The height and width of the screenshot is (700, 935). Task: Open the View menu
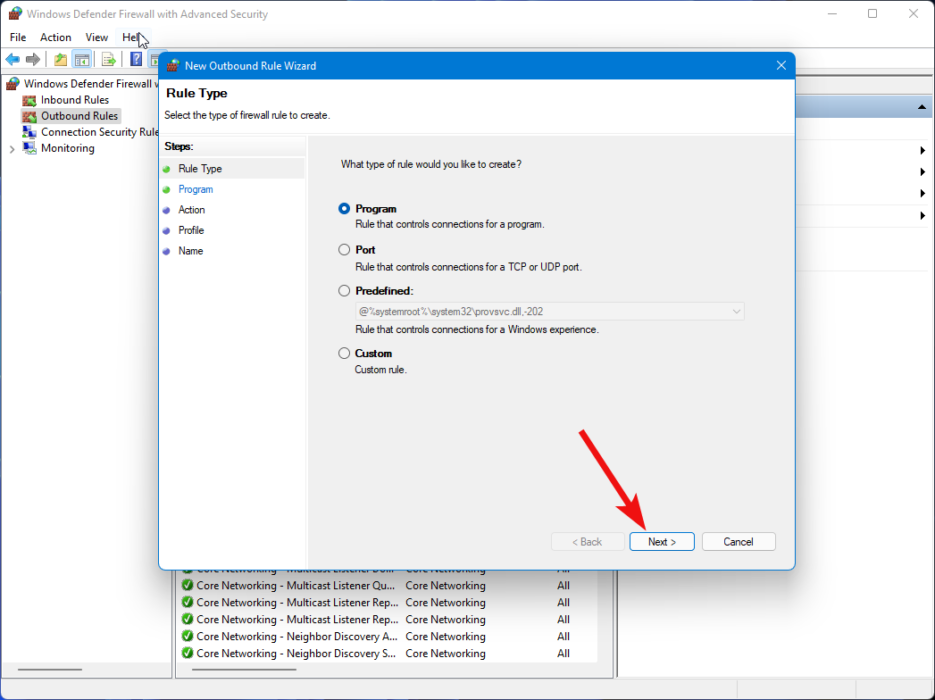(x=97, y=37)
